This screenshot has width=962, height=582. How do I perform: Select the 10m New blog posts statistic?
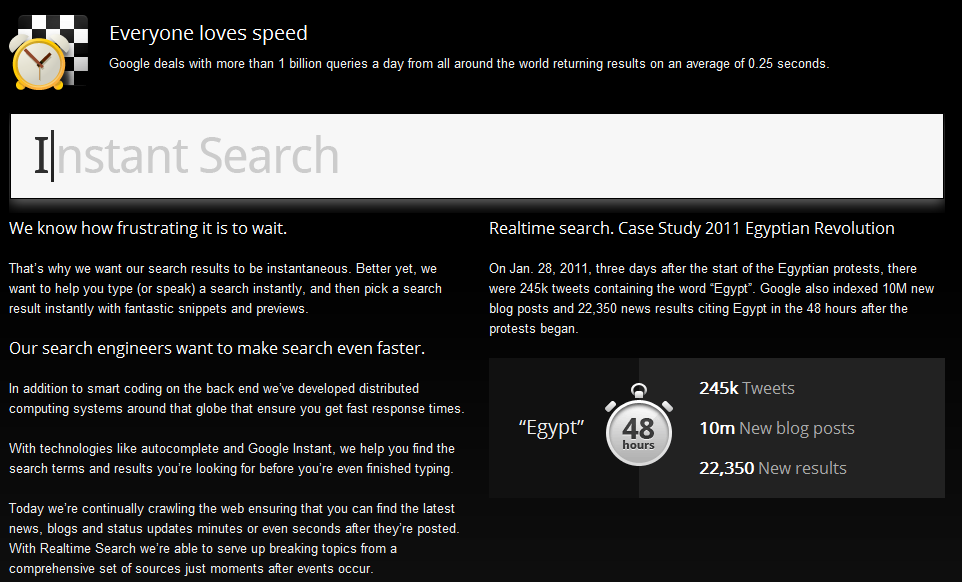point(777,428)
